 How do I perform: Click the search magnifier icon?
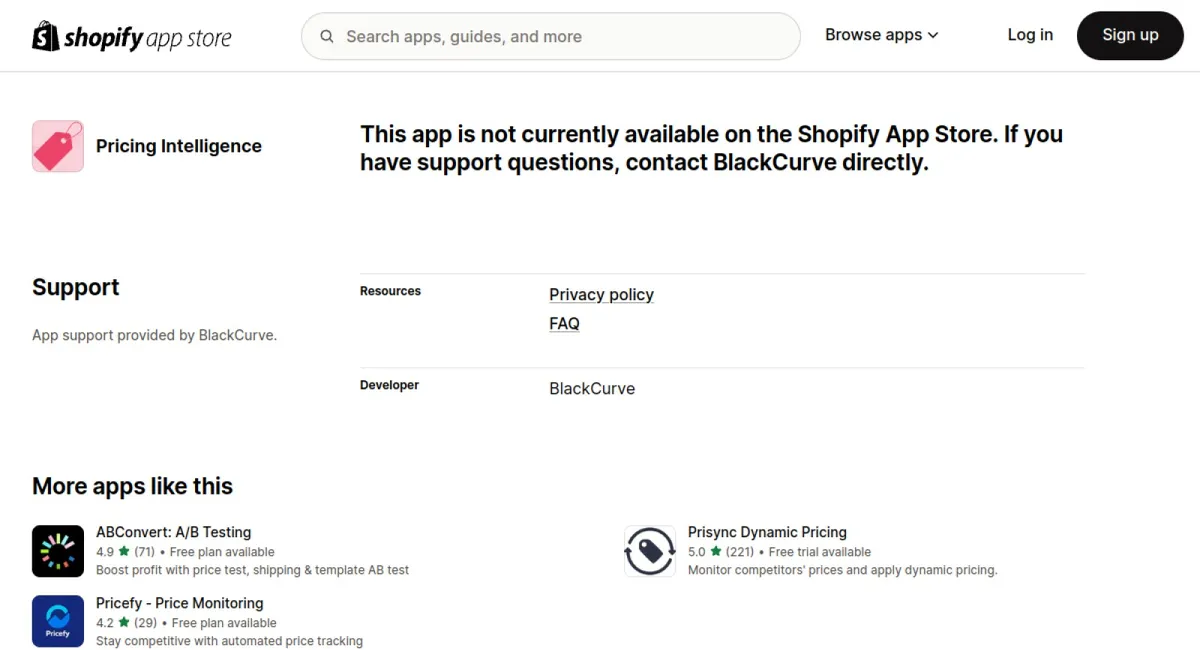coord(327,37)
